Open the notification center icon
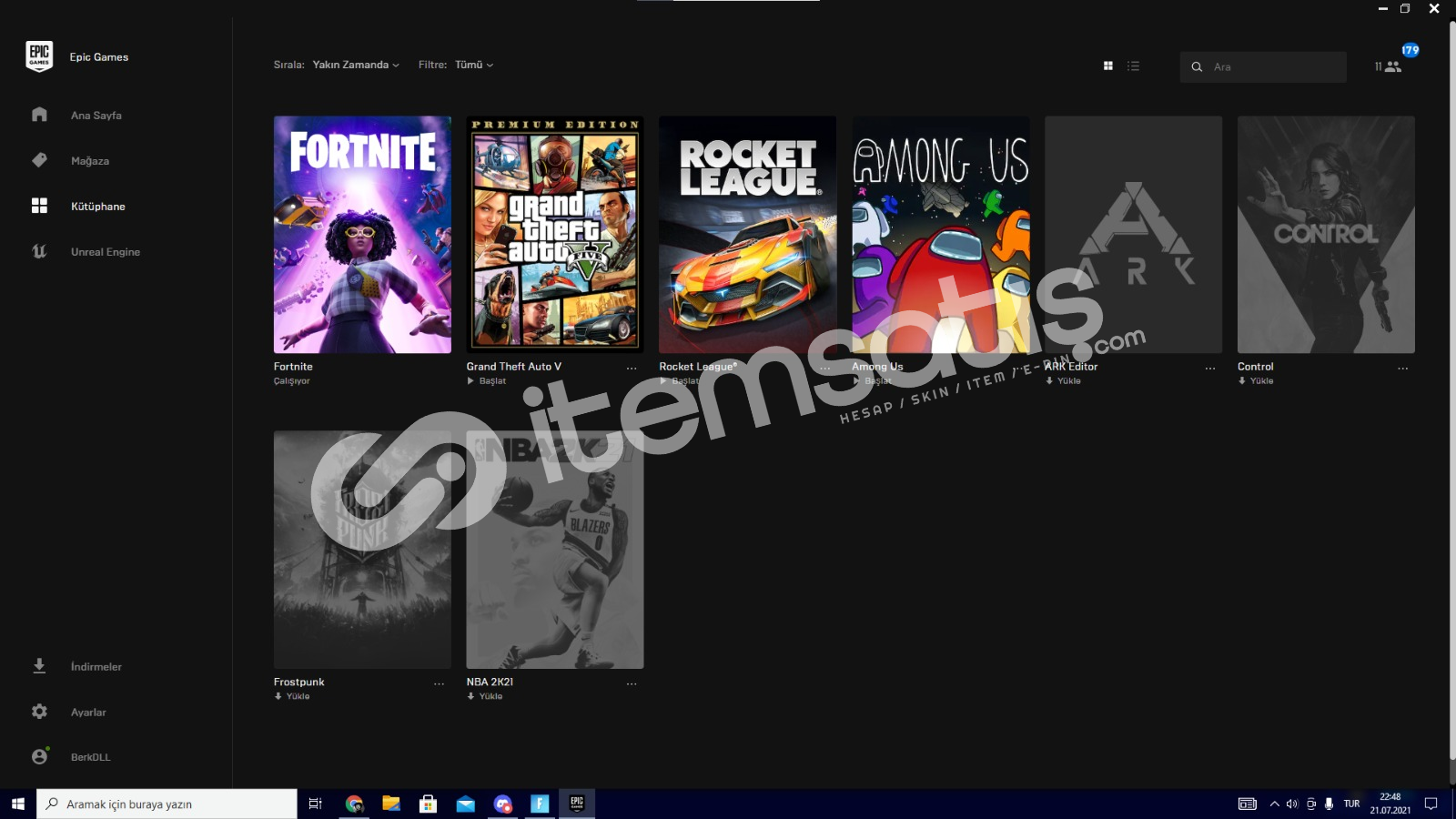Image resolution: width=1456 pixels, height=819 pixels. (x=1431, y=804)
